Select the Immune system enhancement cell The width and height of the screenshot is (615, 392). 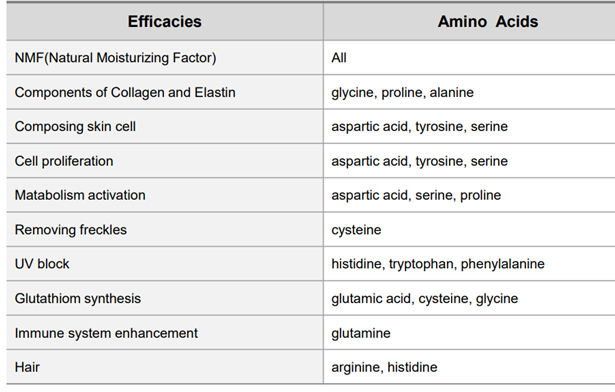click(165, 333)
